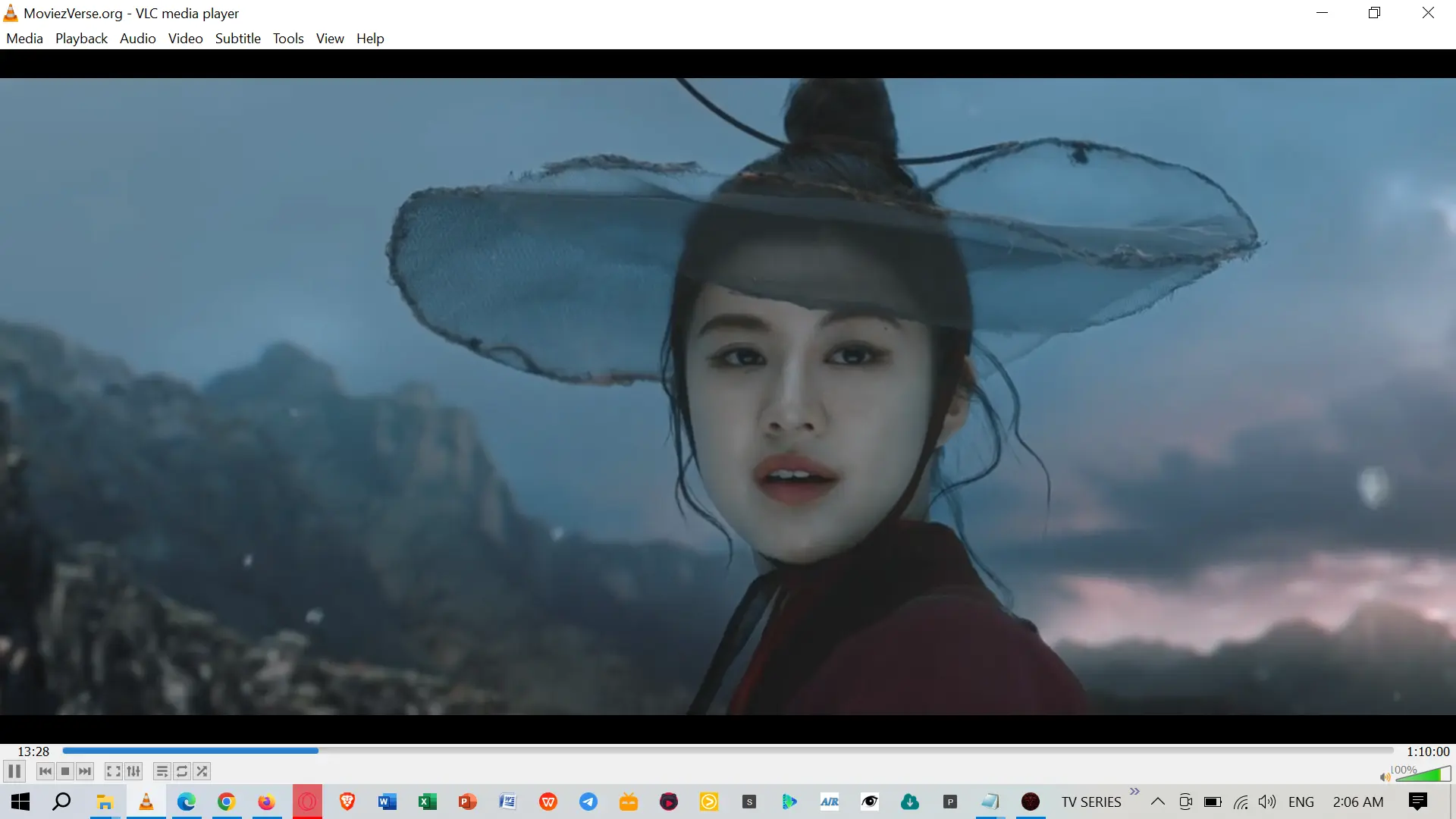Open the notifications action center
The width and height of the screenshot is (1456, 819).
coord(1418,802)
